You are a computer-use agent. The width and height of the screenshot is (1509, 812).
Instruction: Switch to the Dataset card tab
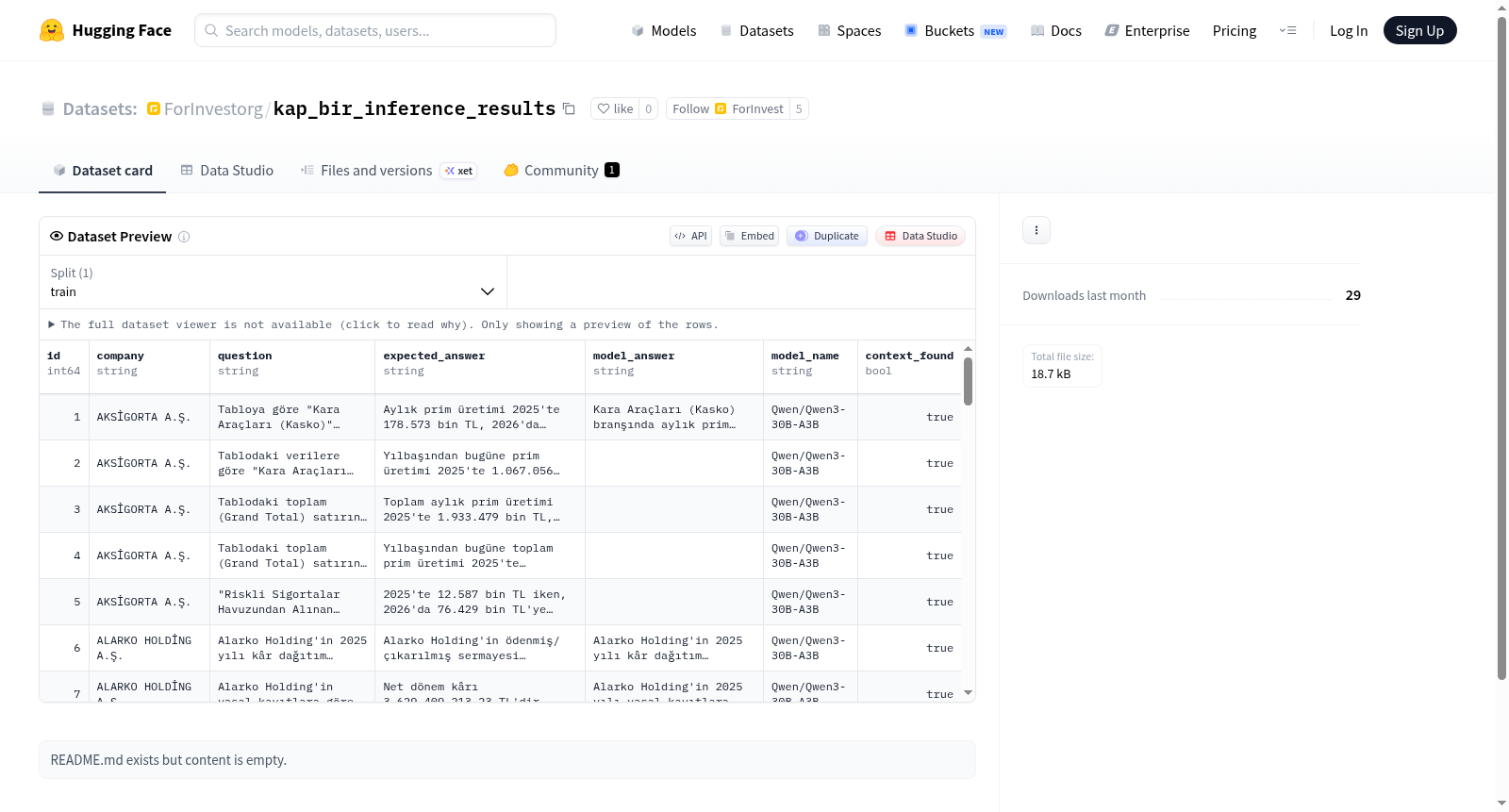pos(102,171)
